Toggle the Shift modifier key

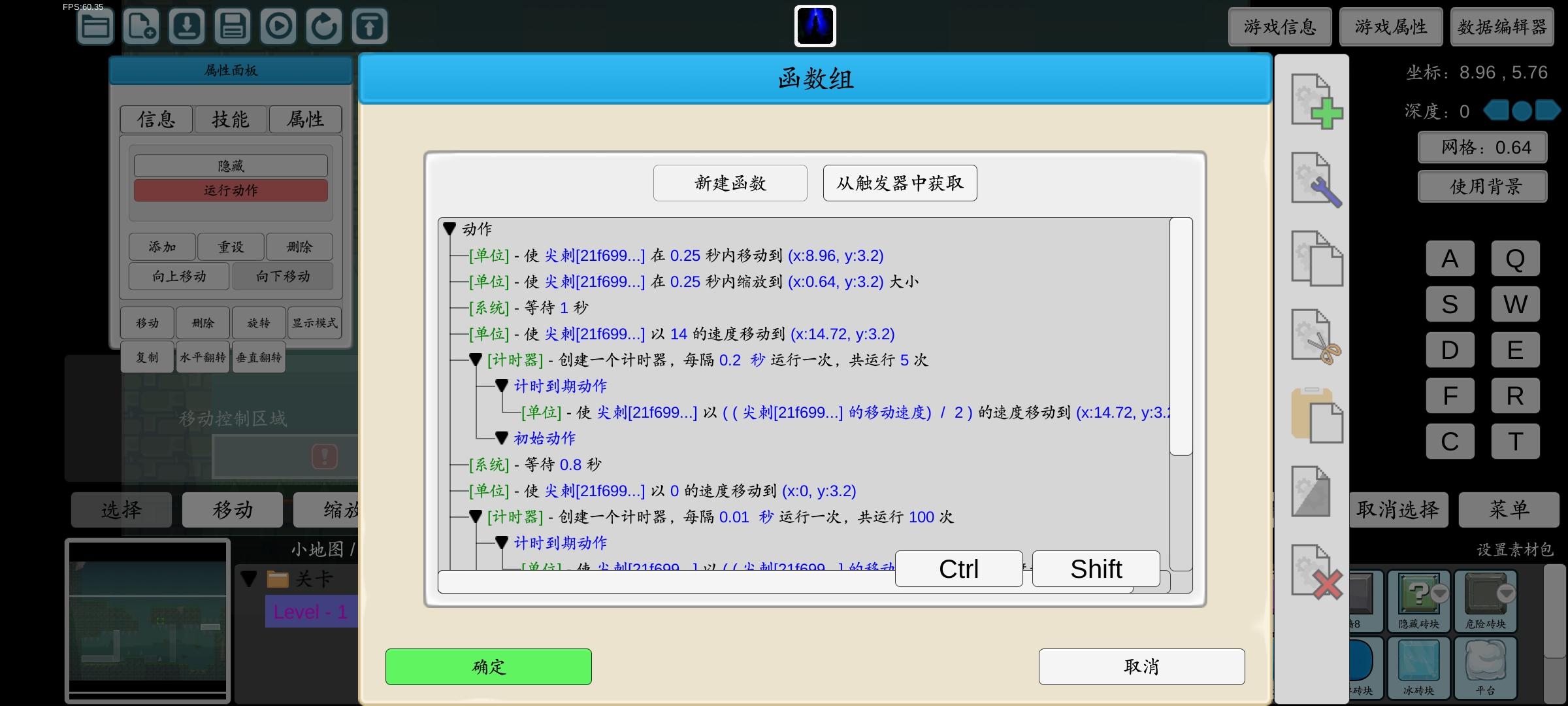coord(1096,569)
